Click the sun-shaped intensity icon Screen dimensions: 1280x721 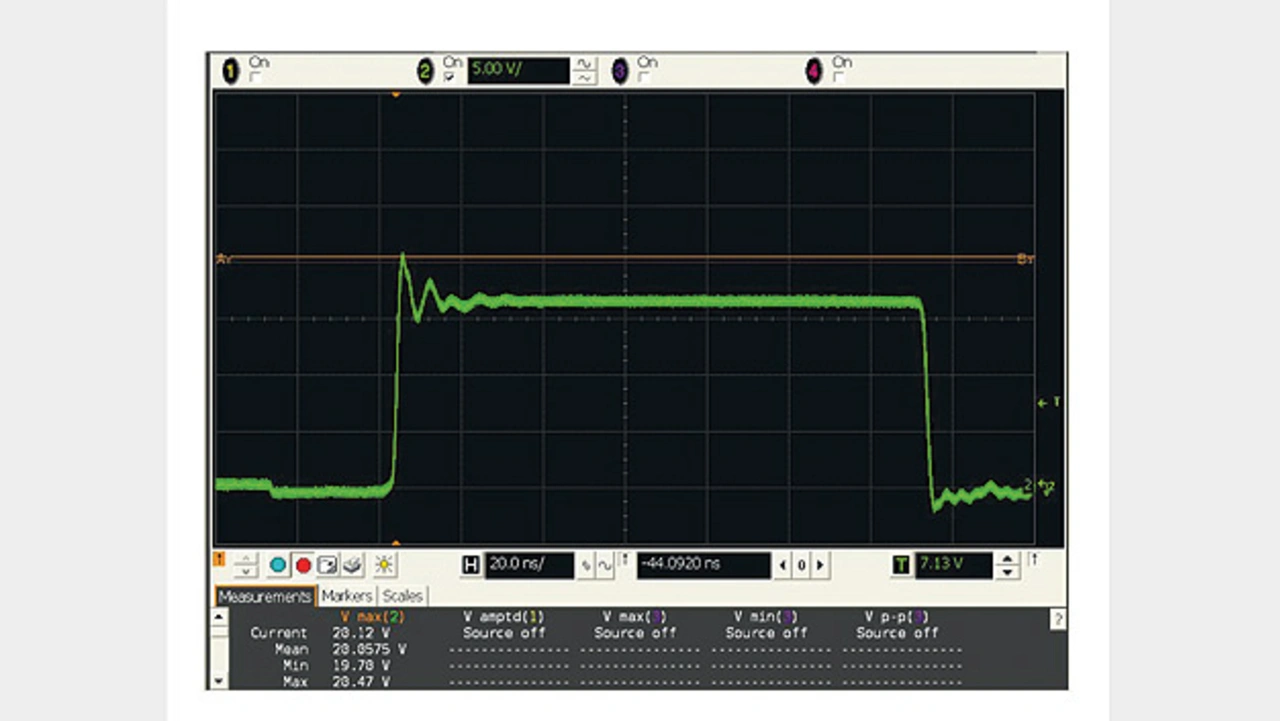coord(383,566)
